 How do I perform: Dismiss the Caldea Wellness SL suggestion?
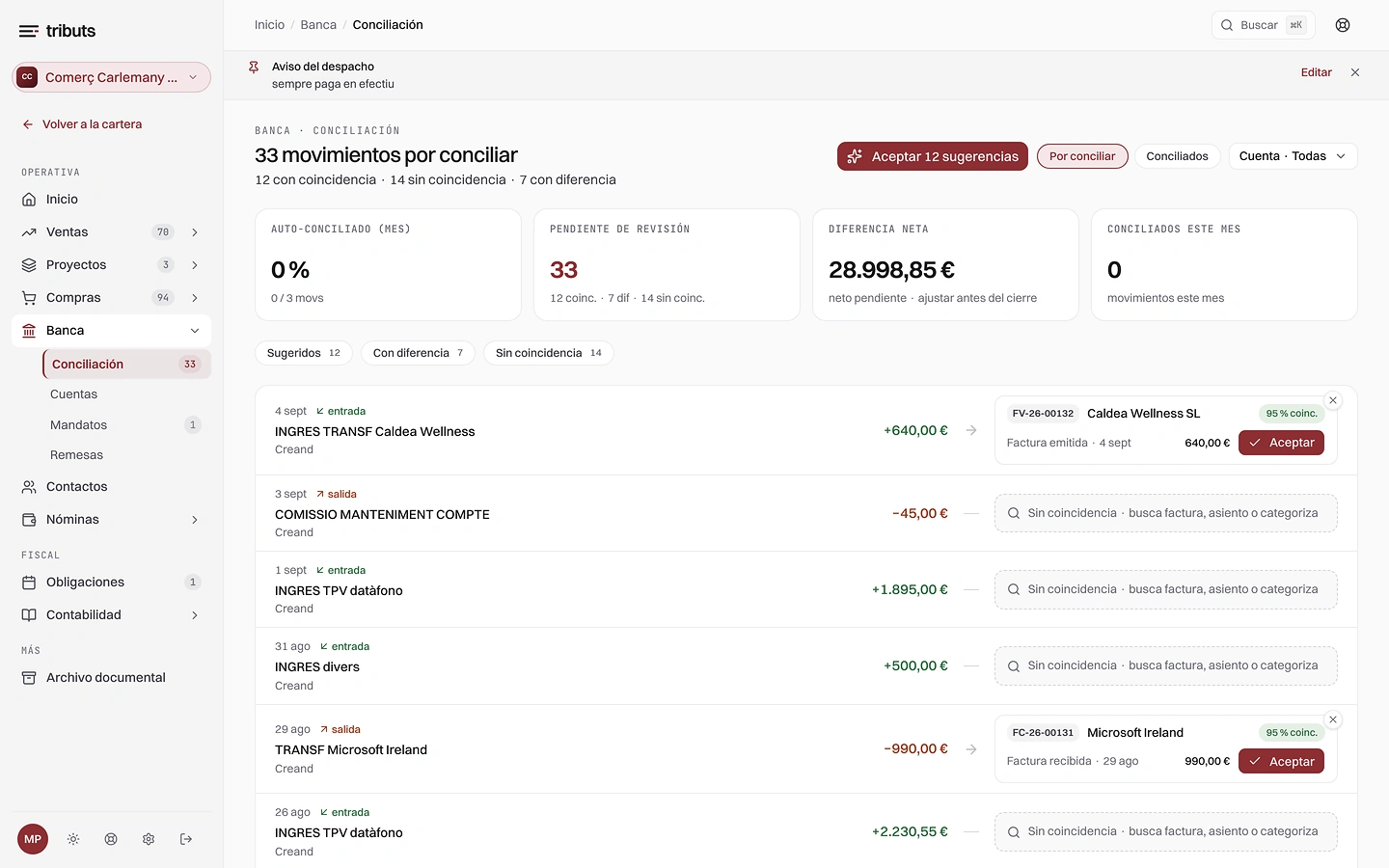coord(1333,400)
